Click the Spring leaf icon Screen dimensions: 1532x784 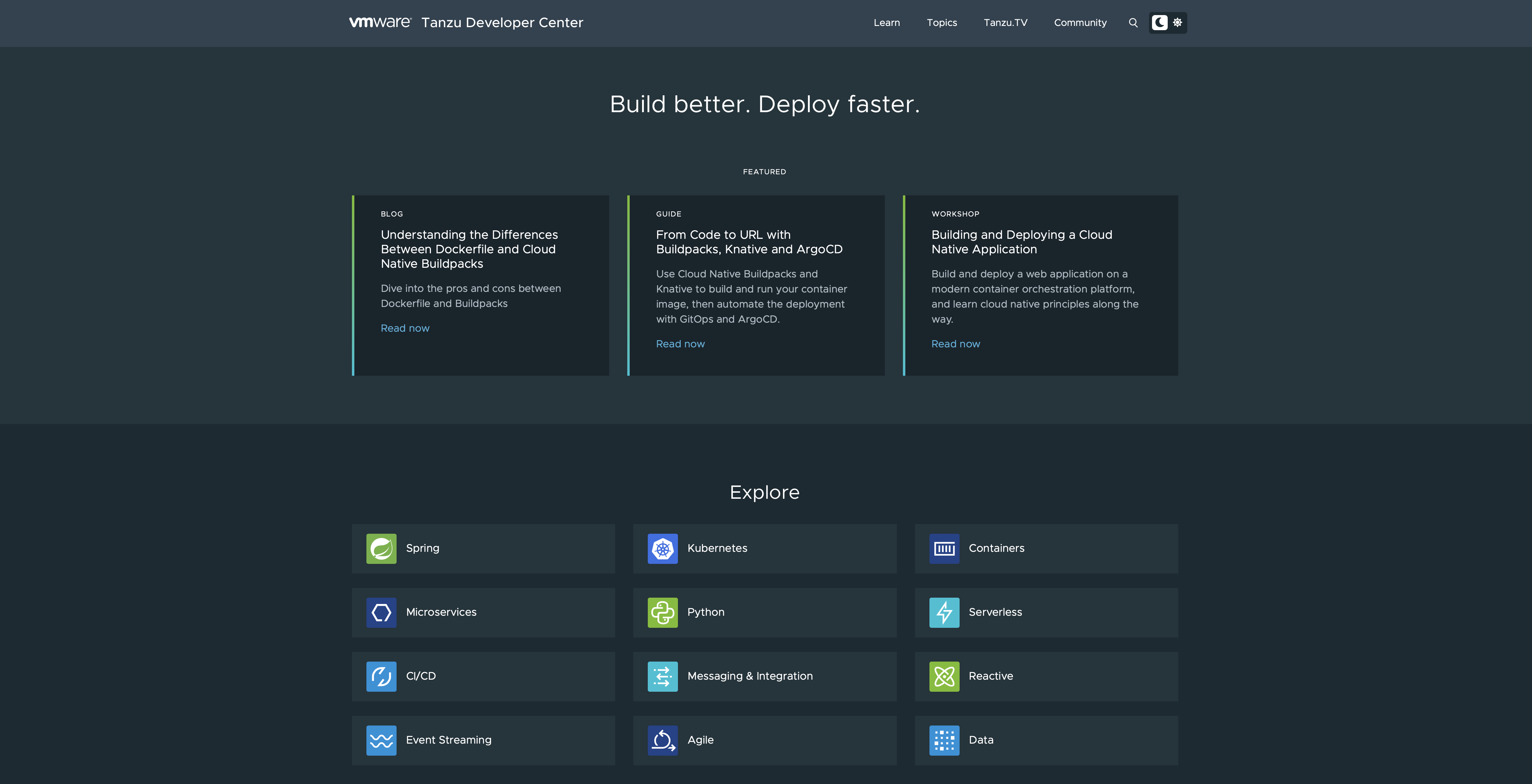point(381,548)
